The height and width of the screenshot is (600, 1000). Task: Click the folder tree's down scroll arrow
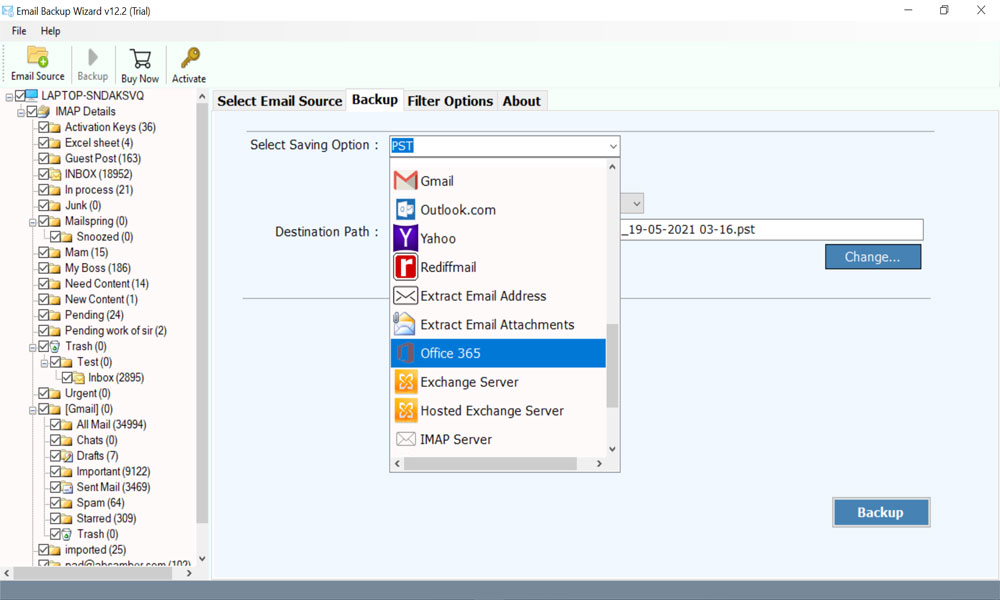(x=202, y=559)
